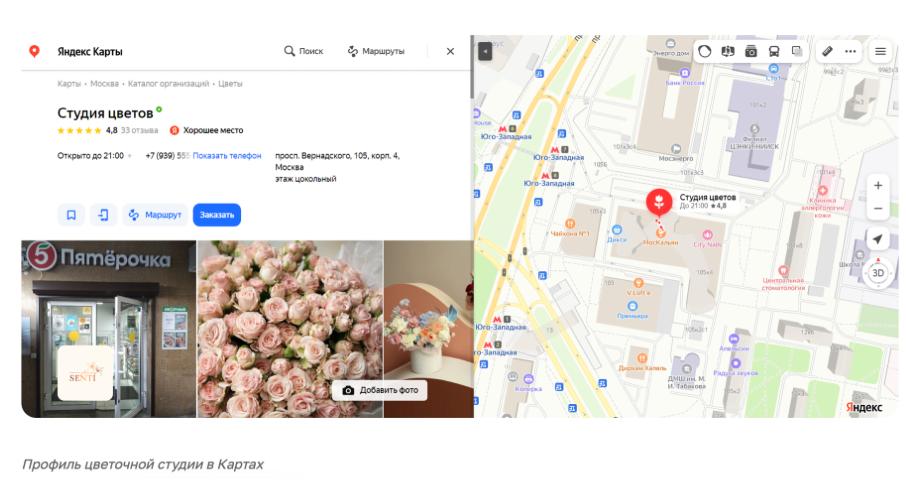Viewport: 906px width, 486px height.
Task: Open the pink roses bouquet photo
Action: (x=290, y=329)
